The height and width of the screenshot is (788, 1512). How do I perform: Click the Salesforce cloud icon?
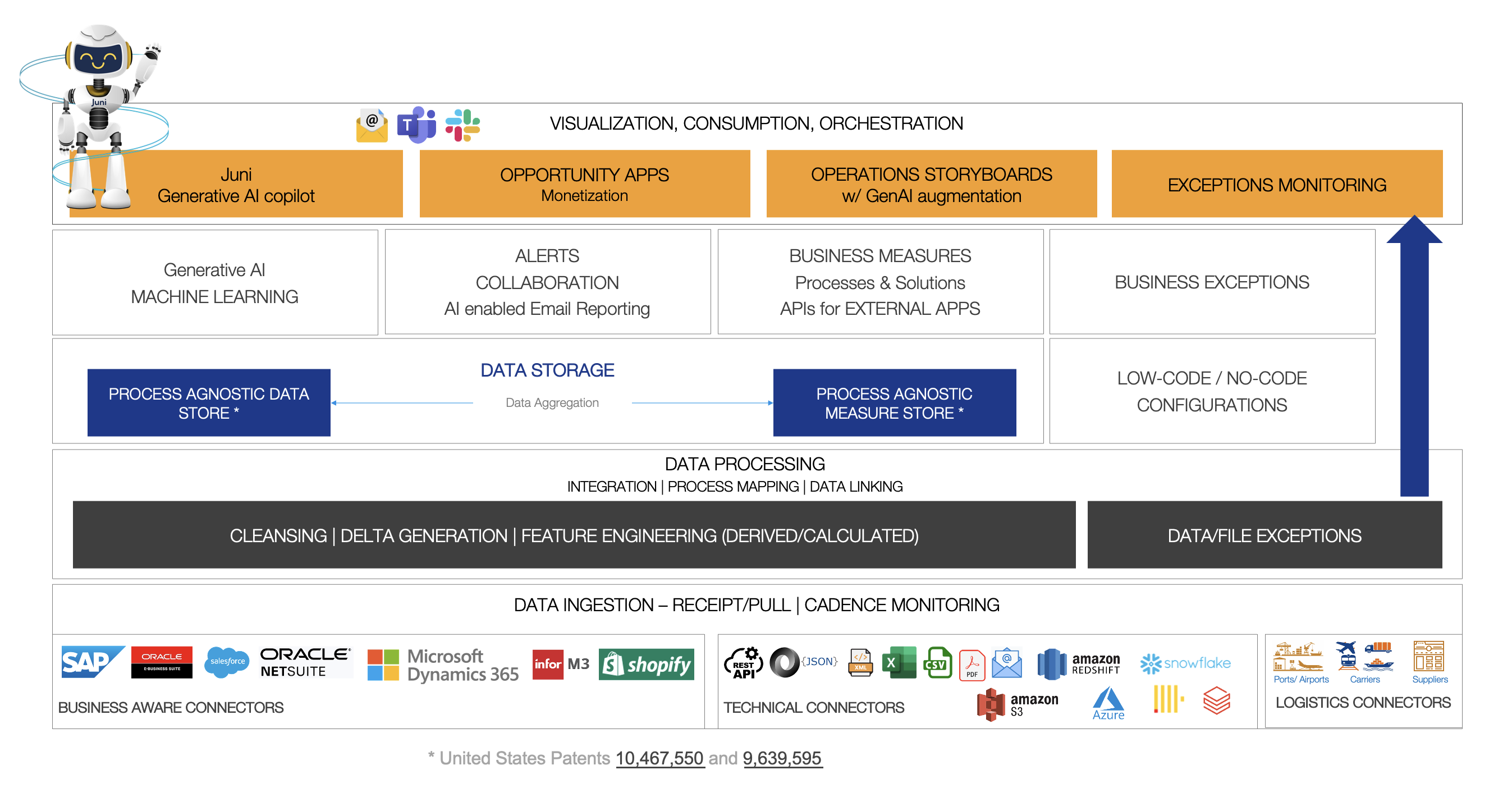tap(226, 661)
